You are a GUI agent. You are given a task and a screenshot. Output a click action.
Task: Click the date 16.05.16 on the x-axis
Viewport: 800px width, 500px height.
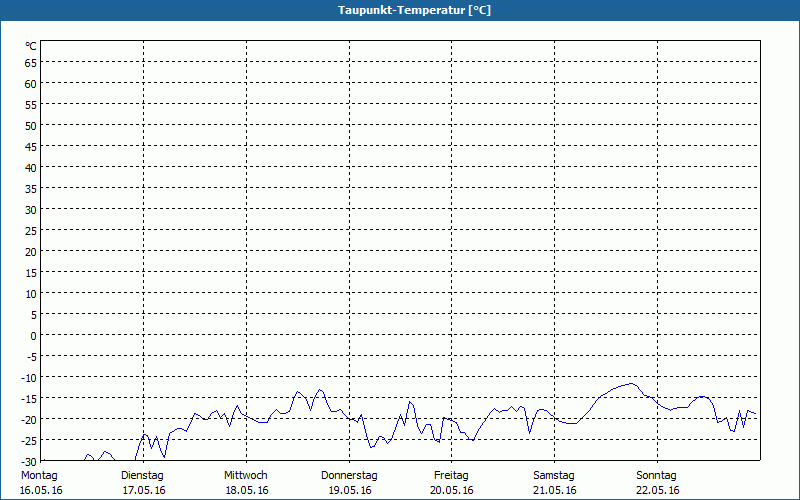click(41, 490)
